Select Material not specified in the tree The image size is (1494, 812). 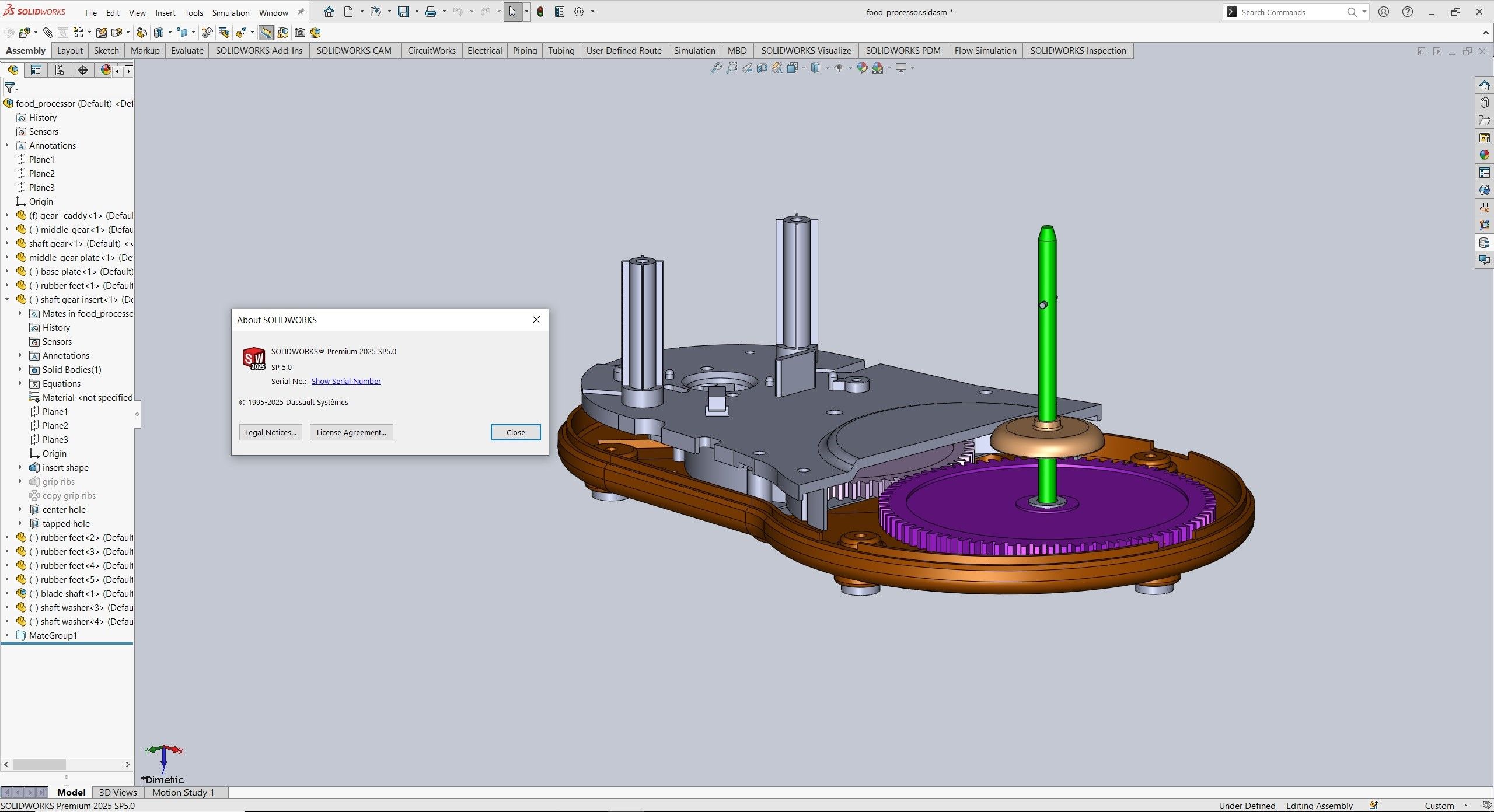[x=88, y=397]
